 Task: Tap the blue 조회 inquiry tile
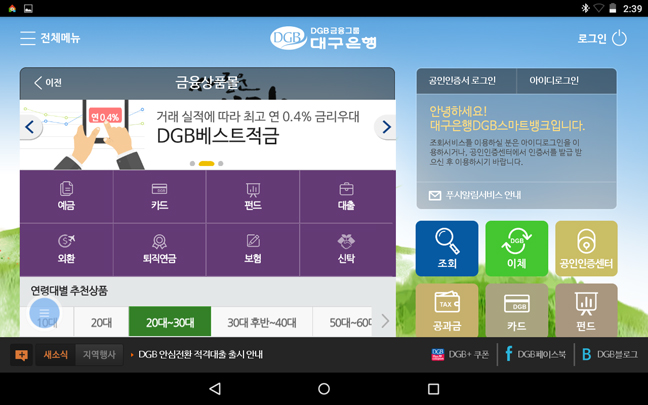click(447, 248)
